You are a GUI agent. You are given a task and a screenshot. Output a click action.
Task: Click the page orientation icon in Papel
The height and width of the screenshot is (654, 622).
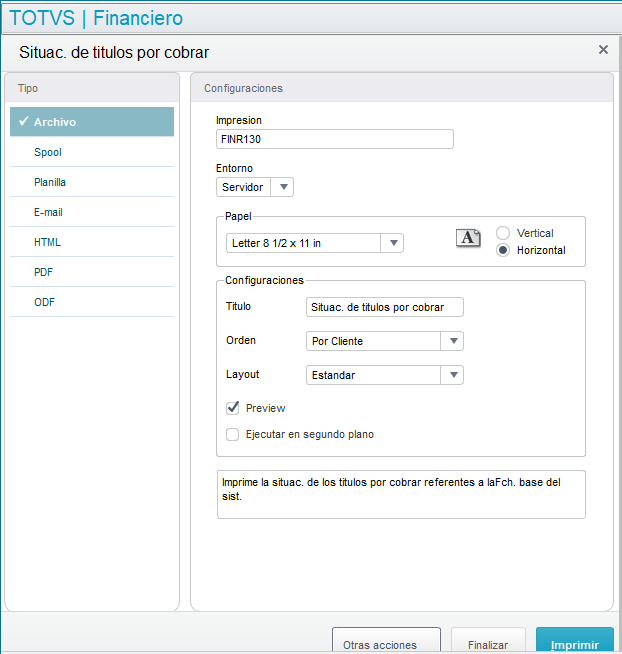[468, 238]
